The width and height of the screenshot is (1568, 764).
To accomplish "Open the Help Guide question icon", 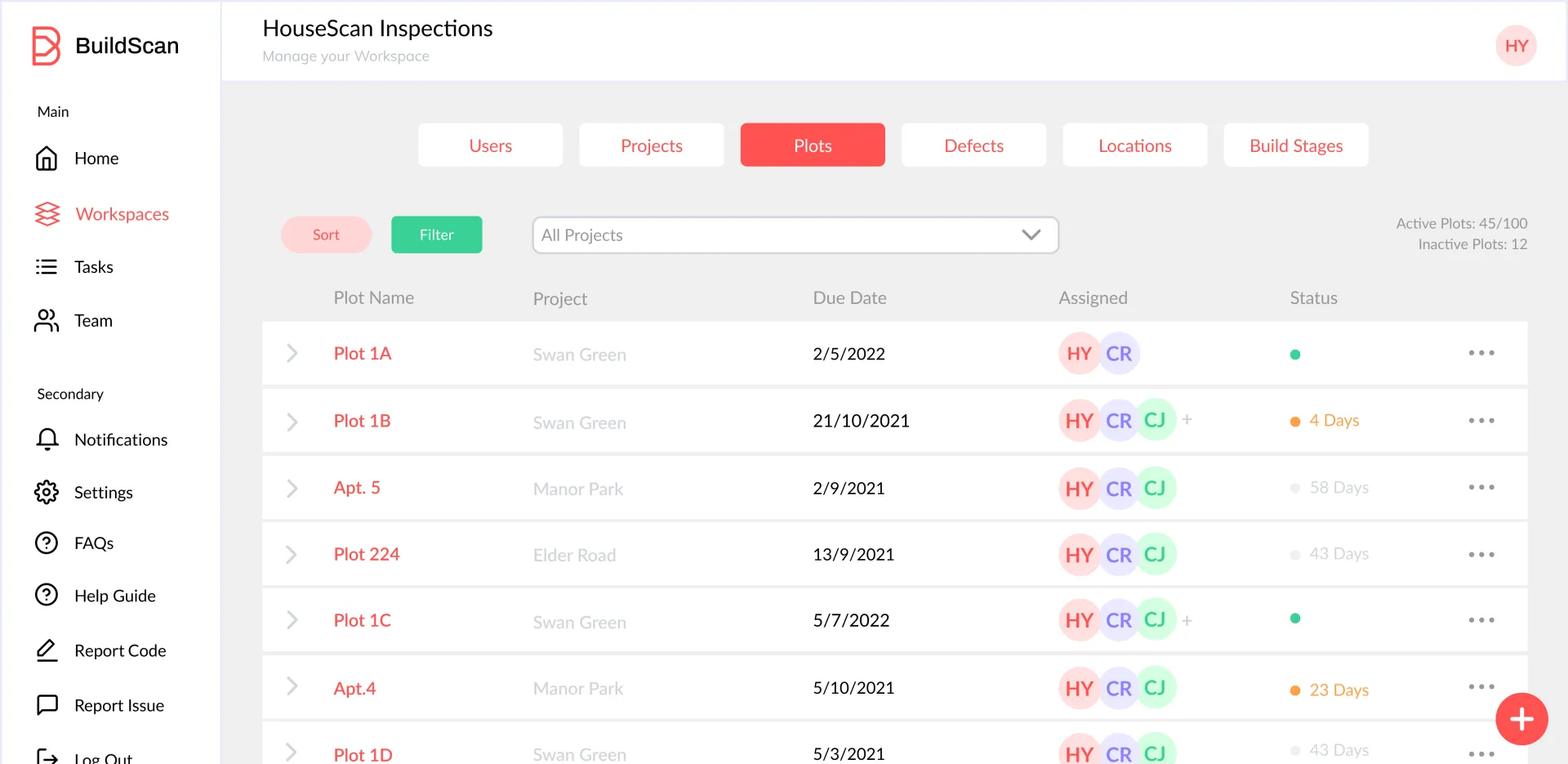I will coord(47,596).
